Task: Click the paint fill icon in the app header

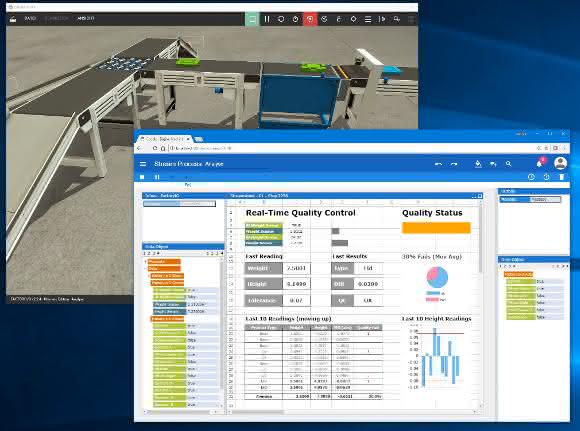Action: point(478,164)
